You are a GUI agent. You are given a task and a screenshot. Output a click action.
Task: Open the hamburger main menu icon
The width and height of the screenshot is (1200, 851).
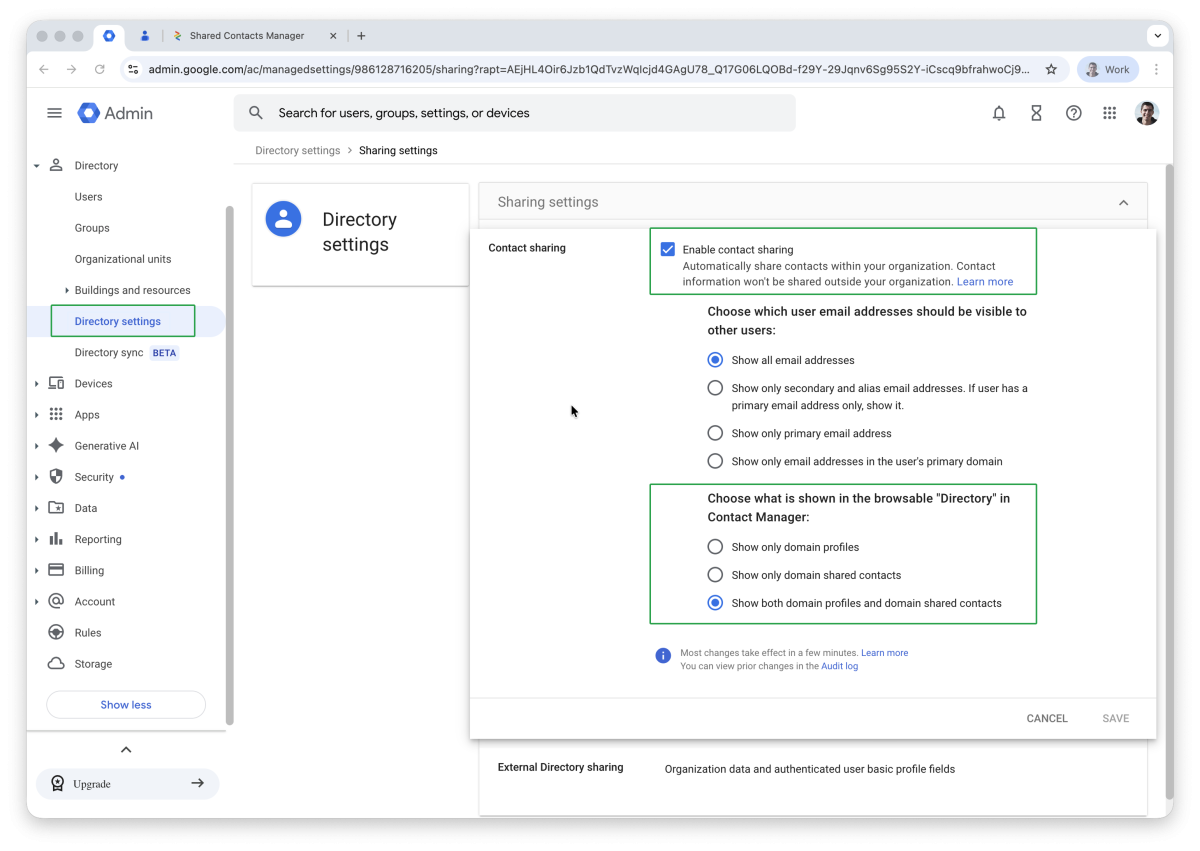pos(55,113)
